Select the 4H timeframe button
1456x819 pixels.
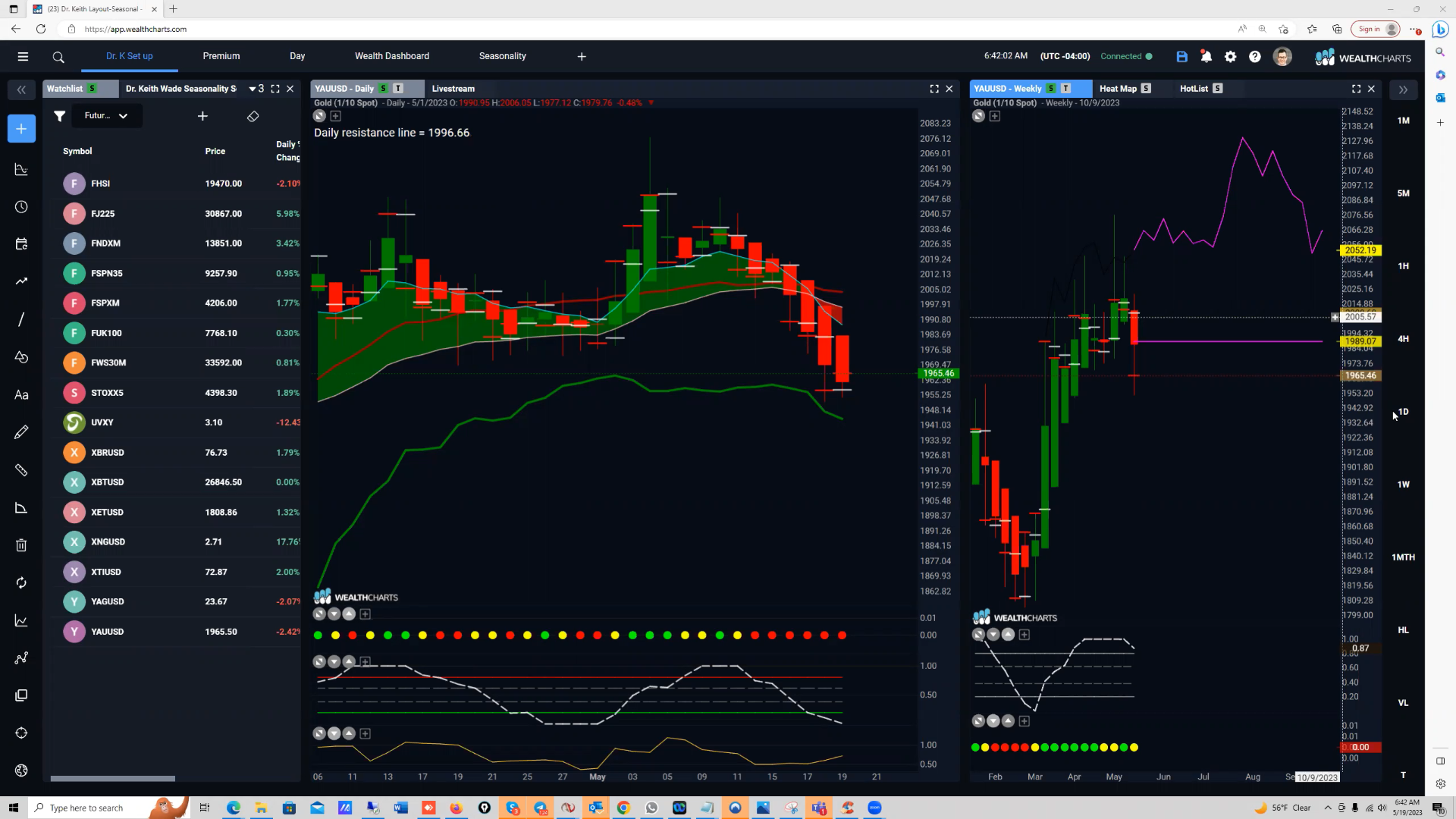pos(1403,339)
